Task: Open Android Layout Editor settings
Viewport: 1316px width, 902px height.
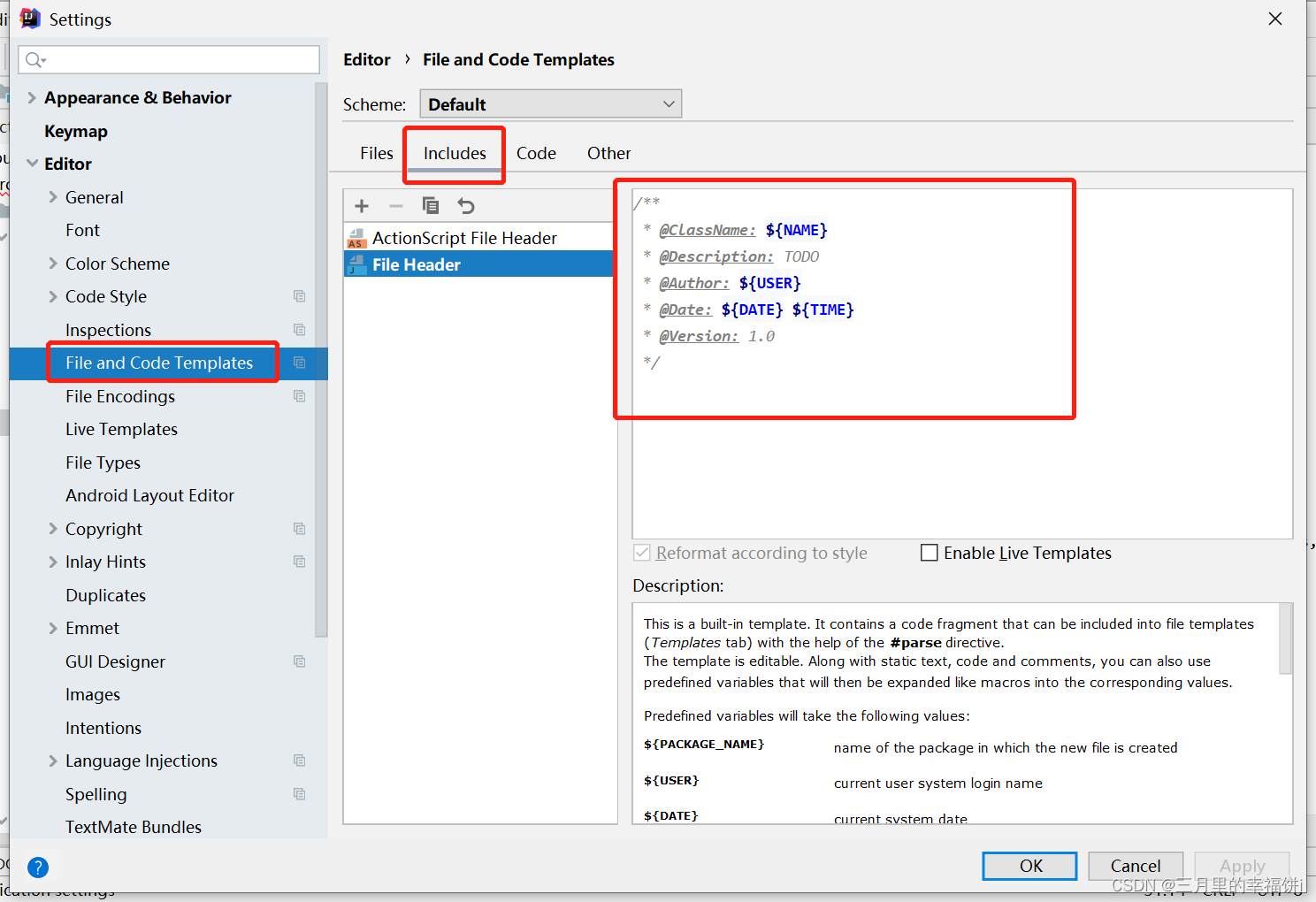Action: 149,495
